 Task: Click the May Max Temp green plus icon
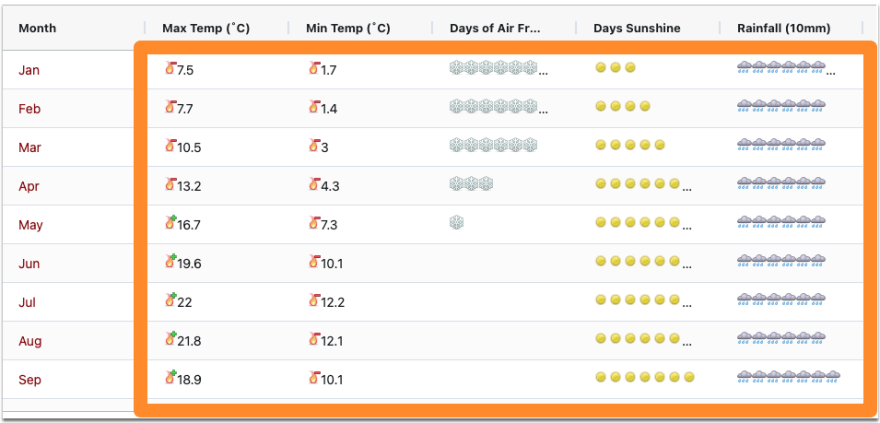(x=171, y=223)
